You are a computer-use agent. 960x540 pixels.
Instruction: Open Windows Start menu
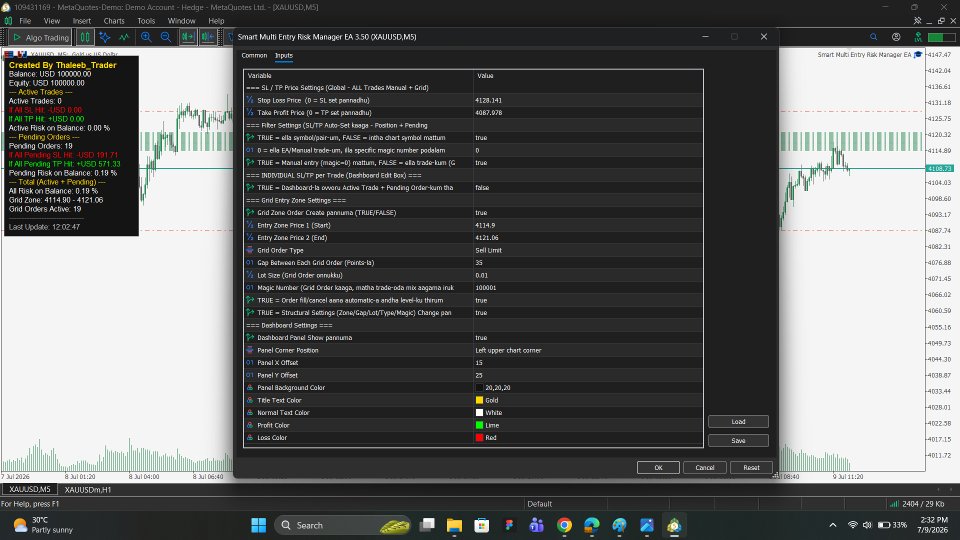tap(258, 525)
